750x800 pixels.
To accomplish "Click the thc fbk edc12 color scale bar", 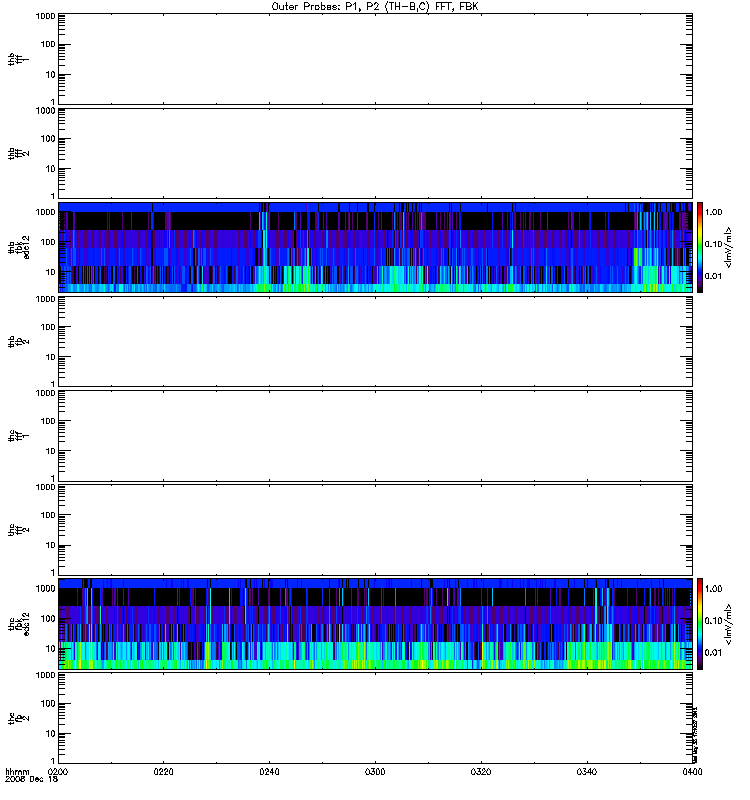I will coord(700,623).
